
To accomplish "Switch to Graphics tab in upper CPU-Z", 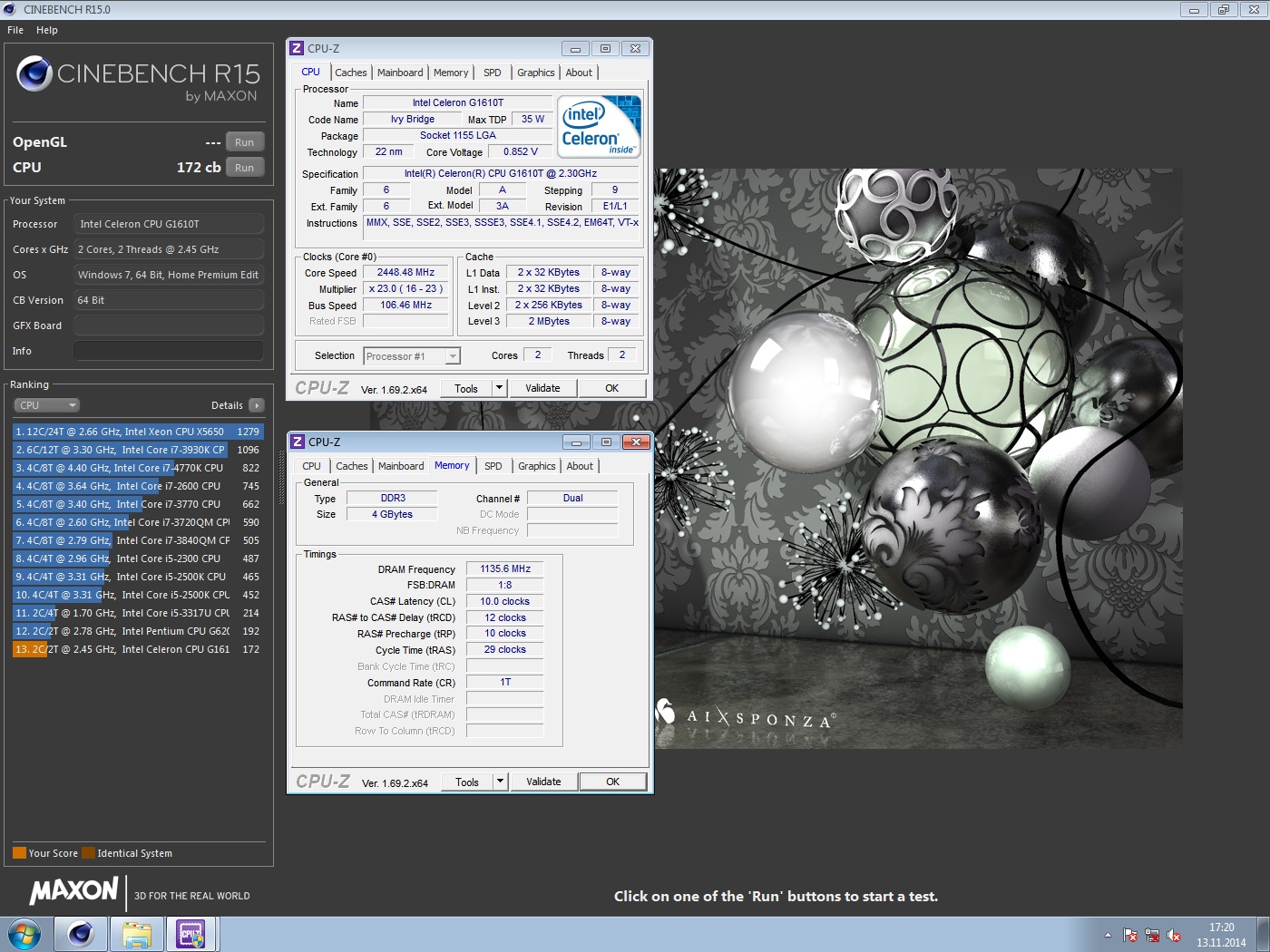I will [536, 73].
